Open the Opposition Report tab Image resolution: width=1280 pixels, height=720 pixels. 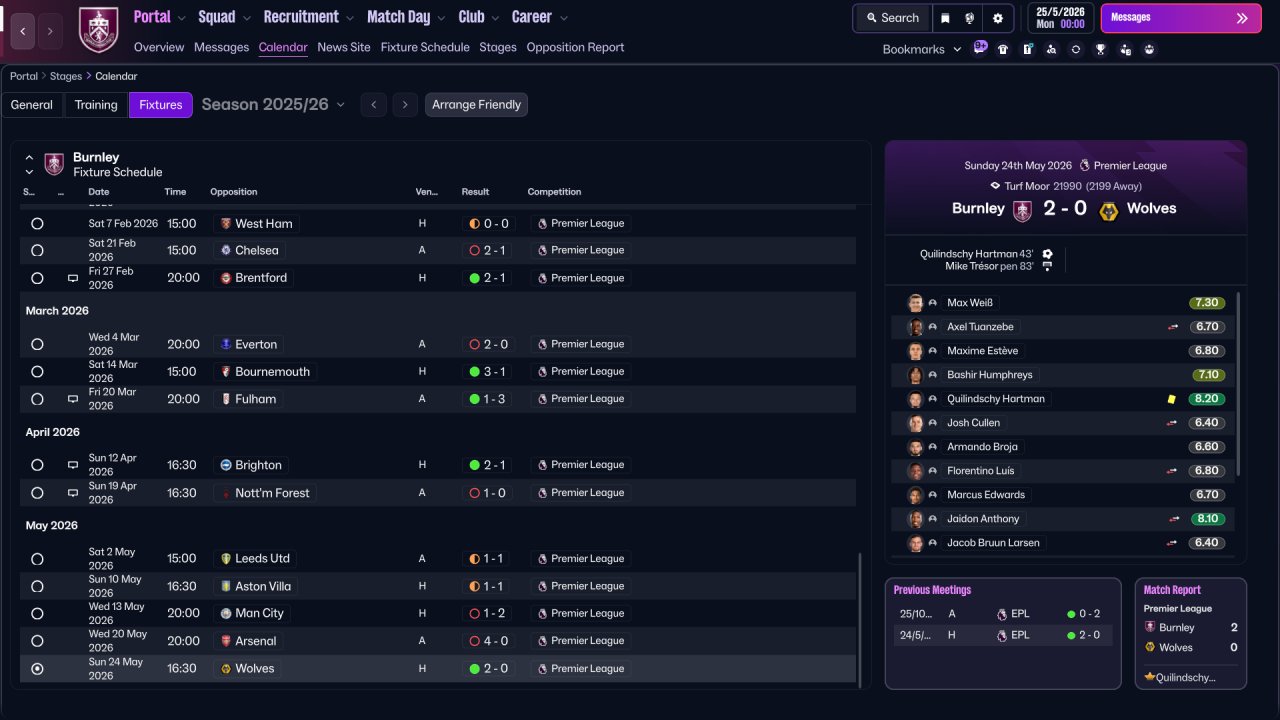point(575,47)
